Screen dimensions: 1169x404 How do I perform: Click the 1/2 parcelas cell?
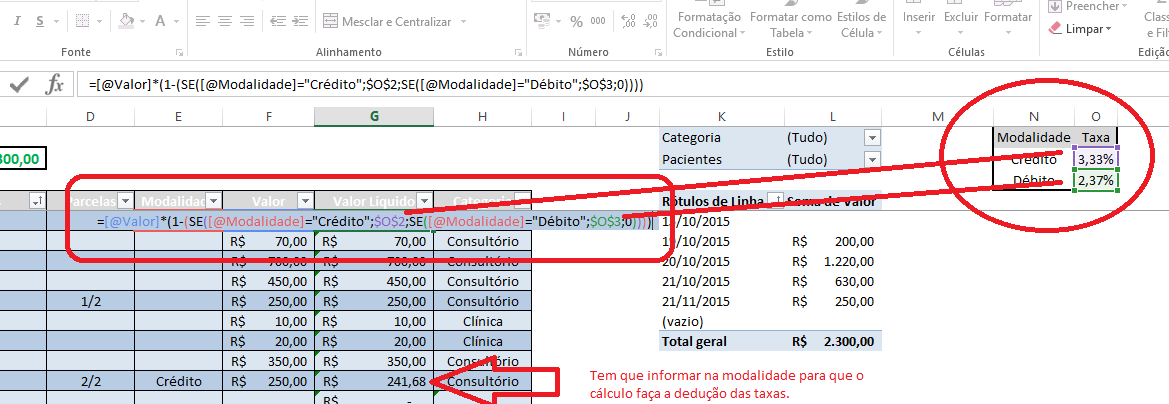[x=90, y=301]
